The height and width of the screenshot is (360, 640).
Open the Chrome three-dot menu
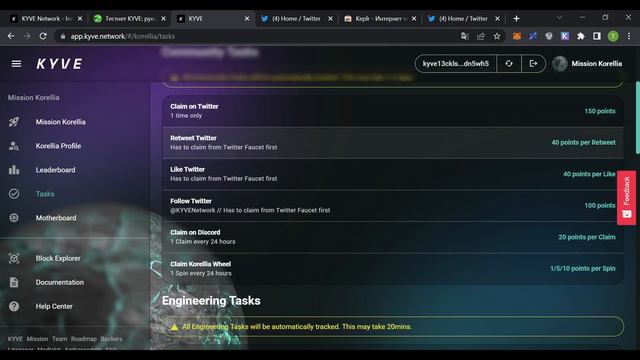tap(629, 36)
